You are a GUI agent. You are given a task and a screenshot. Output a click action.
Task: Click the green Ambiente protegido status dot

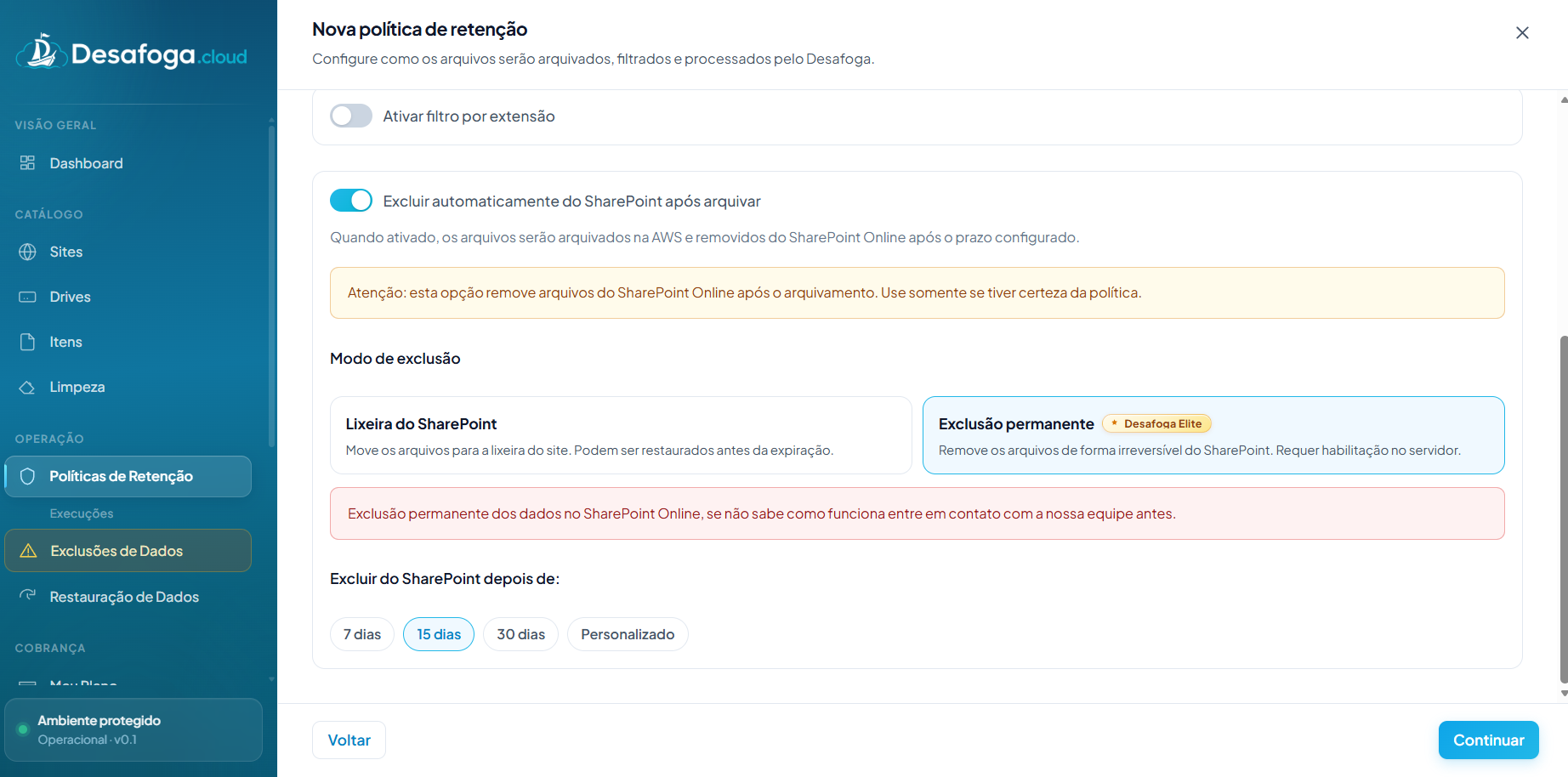click(x=23, y=729)
